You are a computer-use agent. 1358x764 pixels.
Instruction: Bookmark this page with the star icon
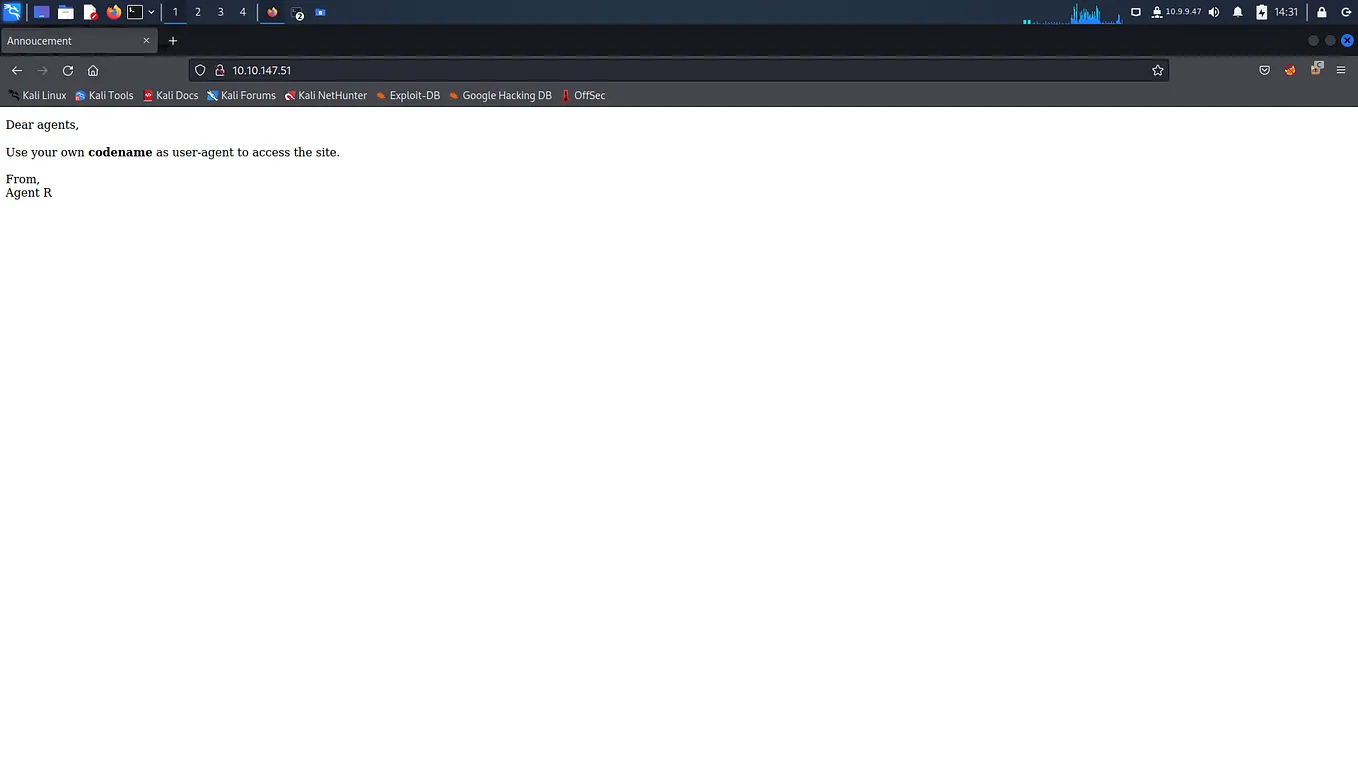click(x=1157, y=70)
